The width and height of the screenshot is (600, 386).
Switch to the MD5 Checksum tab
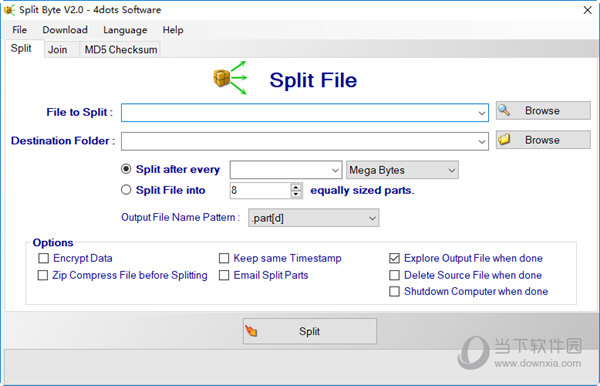(121, 50)
